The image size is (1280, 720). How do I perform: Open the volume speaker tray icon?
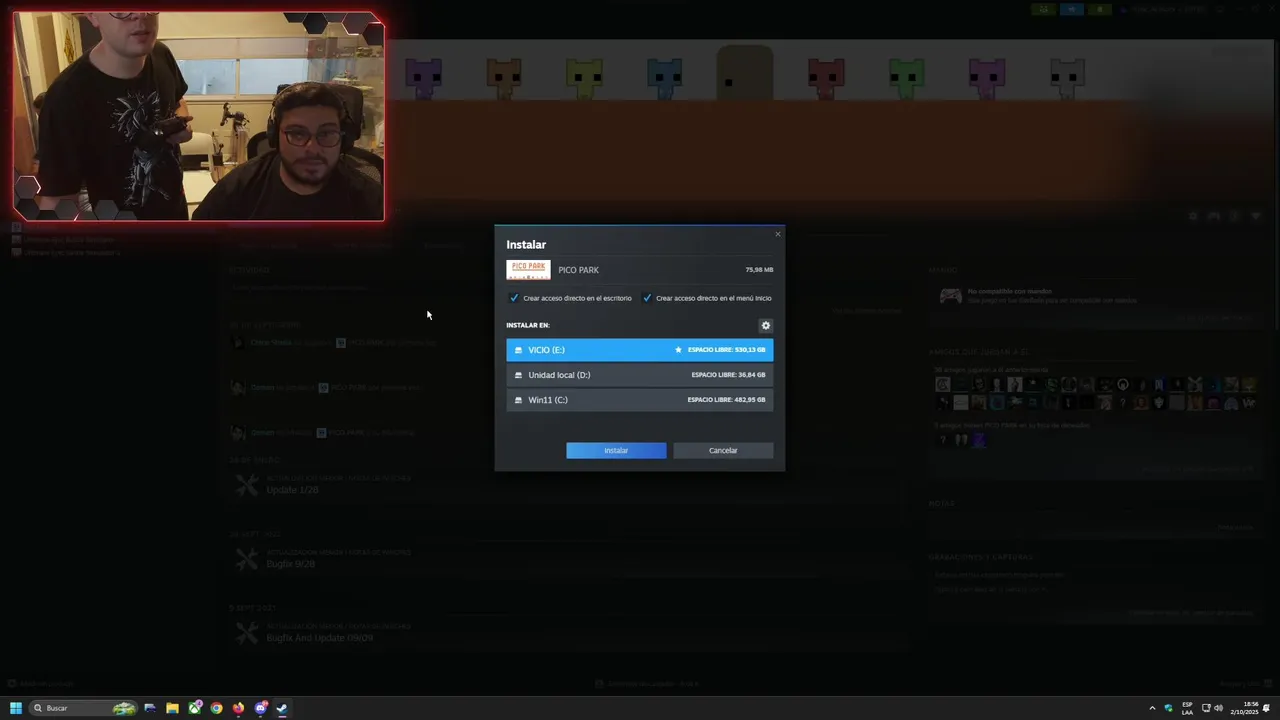(x=1218, y=708)
